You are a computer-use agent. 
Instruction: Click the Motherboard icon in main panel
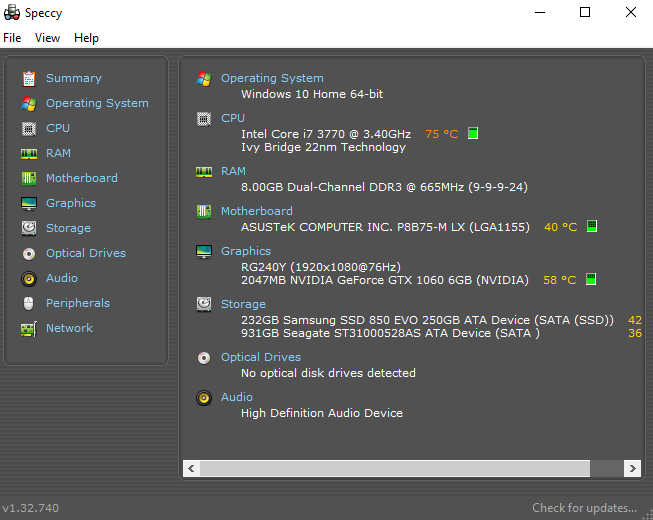pyautogui.click(x=204, y=212)
